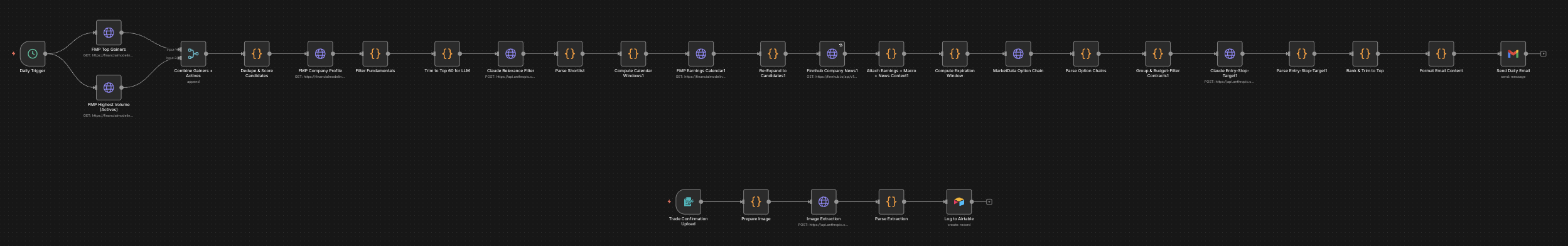Open the Parse Option Chains node
The height and width of the screenshot is (246, 1568).
[1086, 54]
